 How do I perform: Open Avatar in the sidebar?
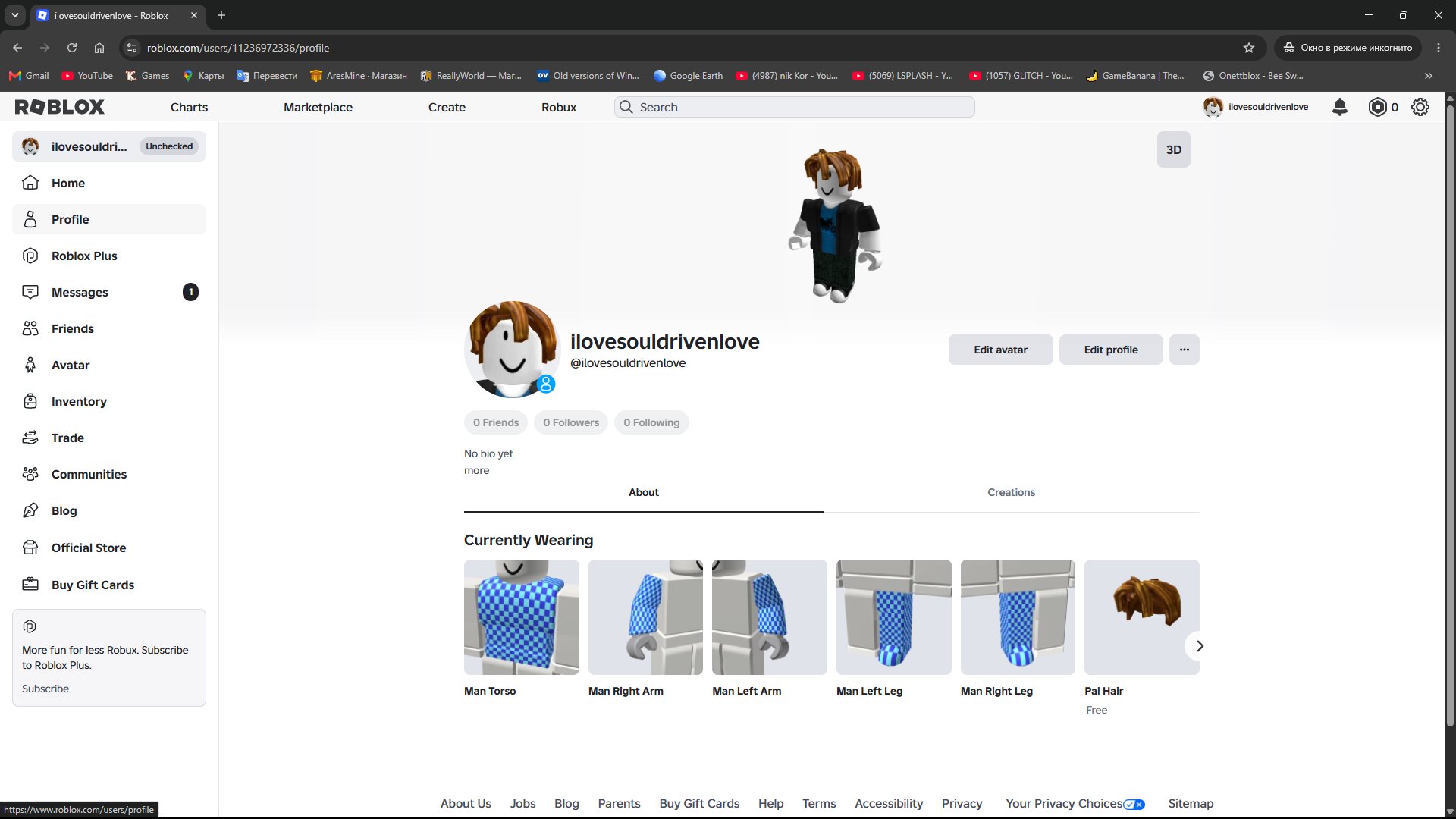109,365
